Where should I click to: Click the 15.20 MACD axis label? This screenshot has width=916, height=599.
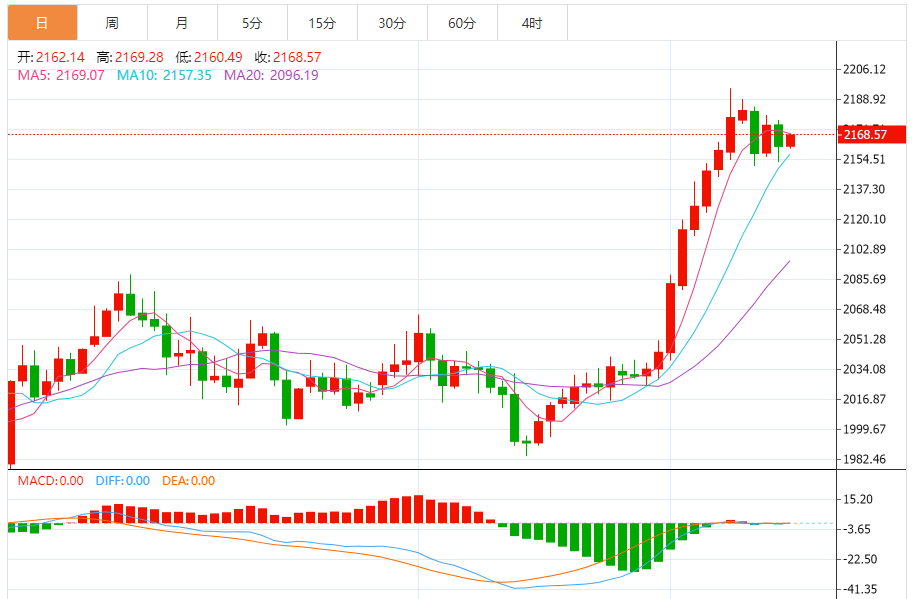(x=858, y=500)
